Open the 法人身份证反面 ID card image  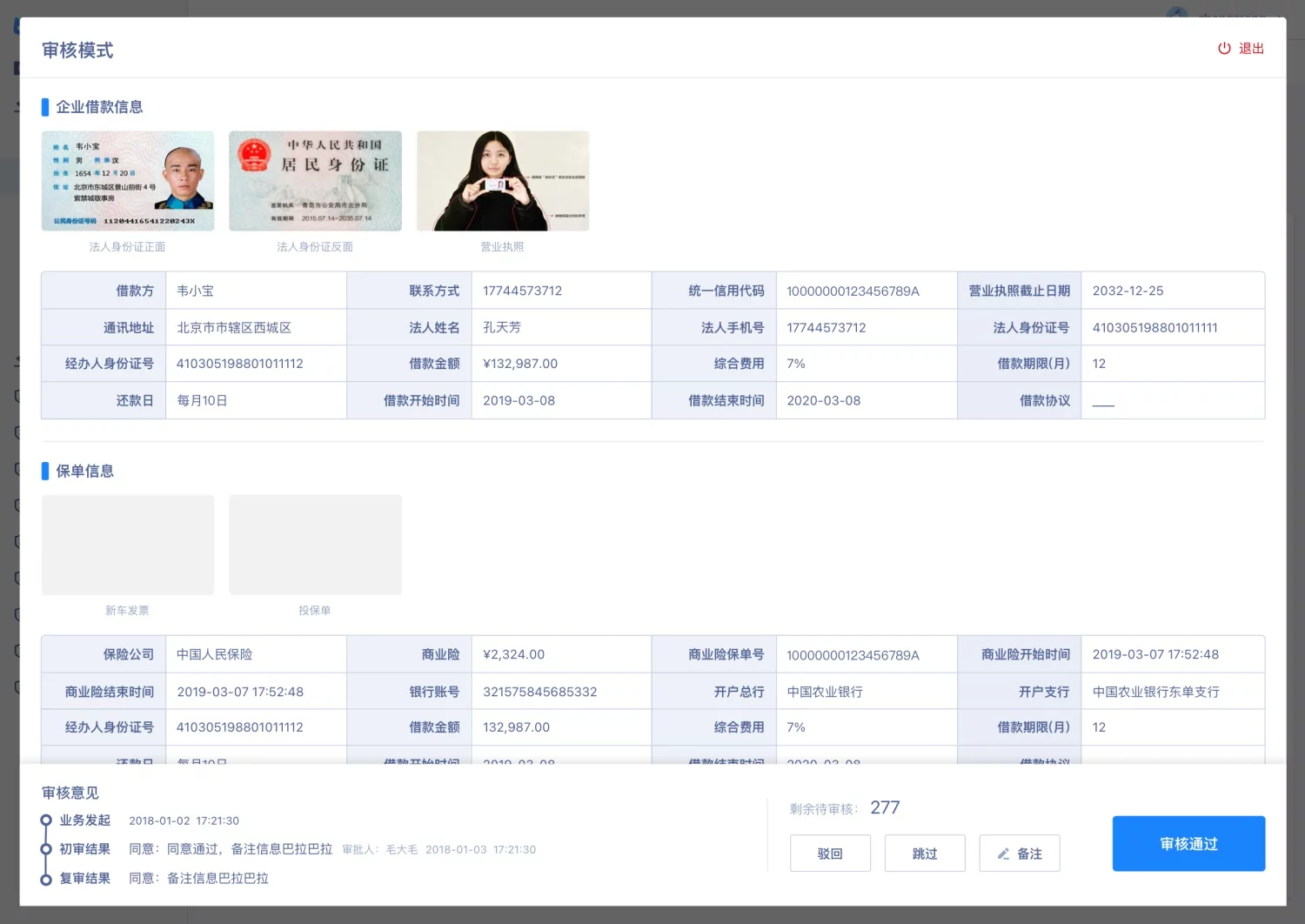point(315,181)
